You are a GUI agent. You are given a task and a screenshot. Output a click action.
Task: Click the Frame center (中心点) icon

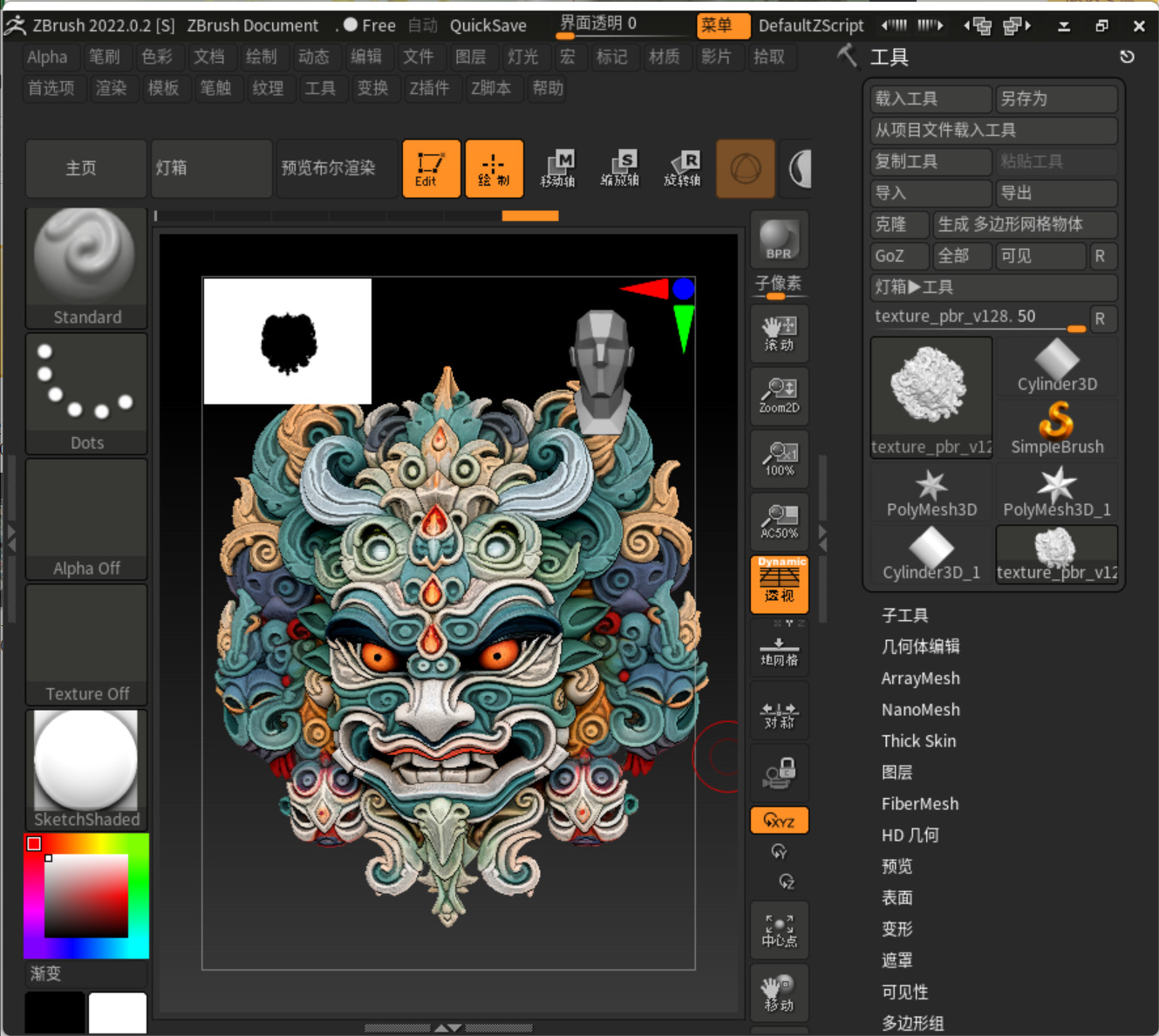pos(779,930)
